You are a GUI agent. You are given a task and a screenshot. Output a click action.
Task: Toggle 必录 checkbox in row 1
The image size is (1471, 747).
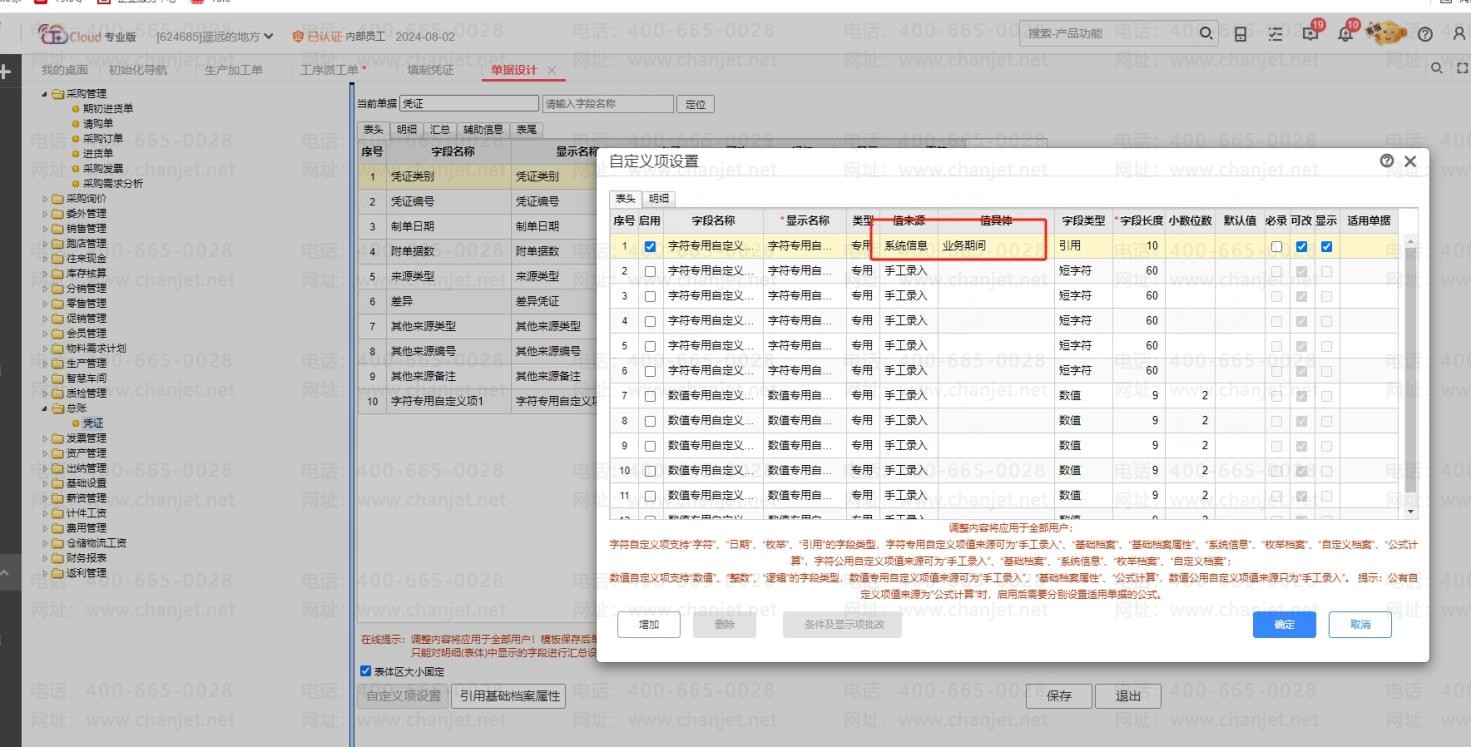point(1276,246)
